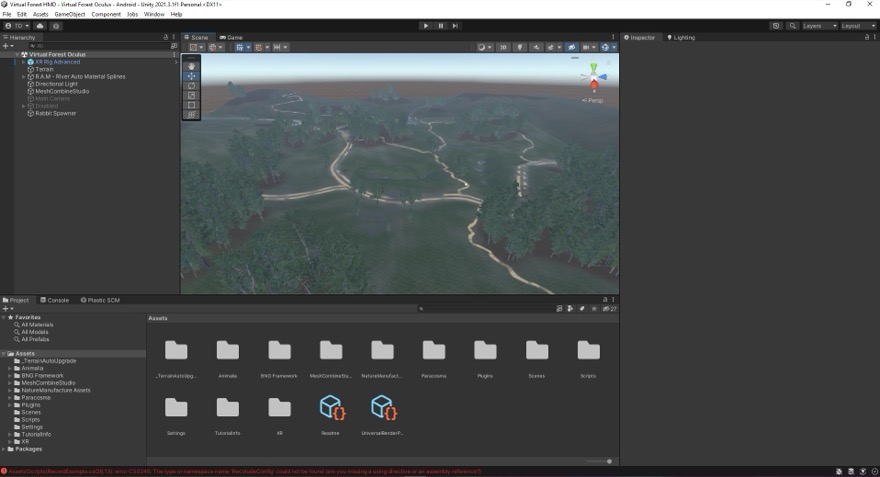Select the Move tool in scene overlay
This screenshot has width=880, height=477.
191,76
